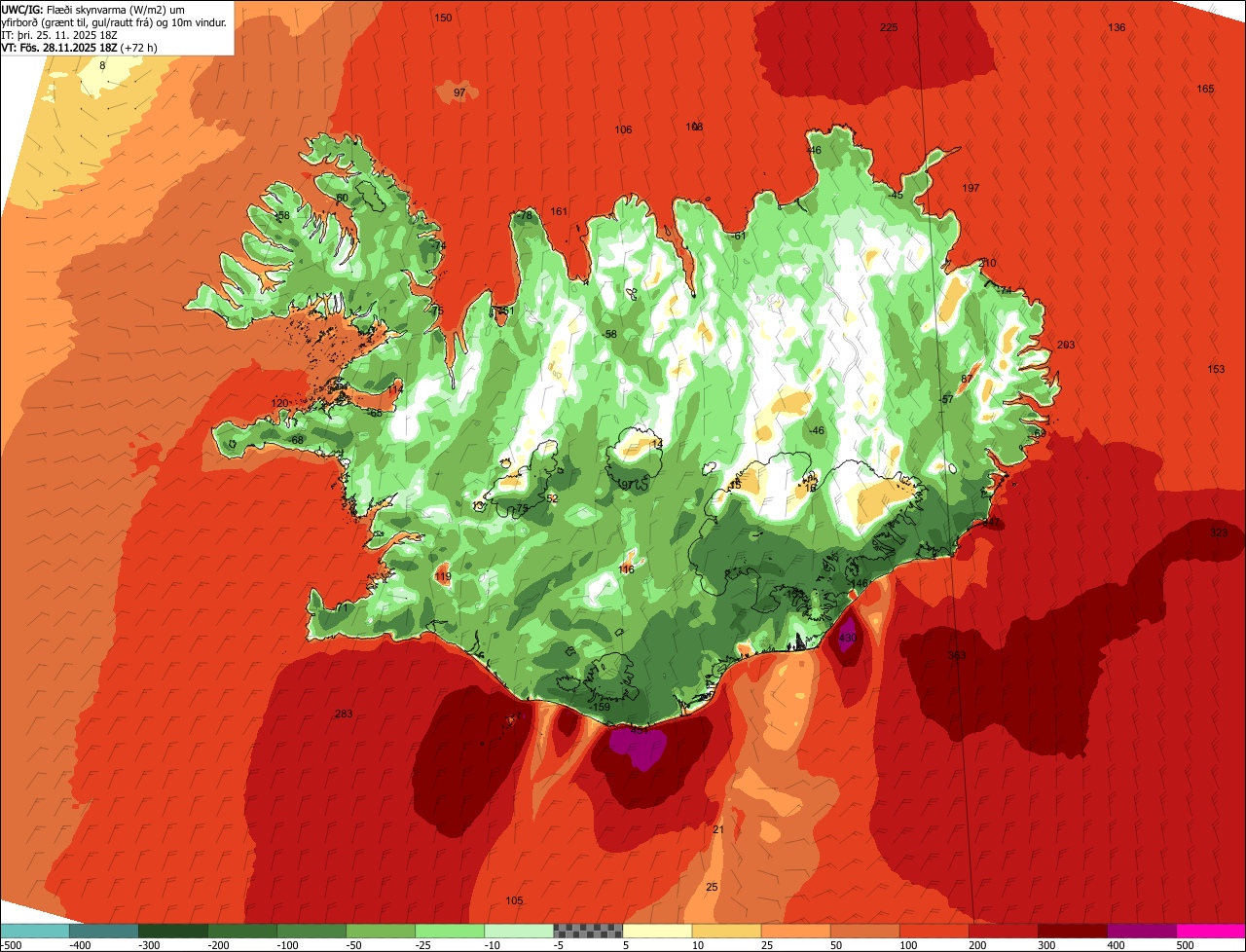
Task: Click the map value "165" on the right edge
Action: tap(1205, 89)
